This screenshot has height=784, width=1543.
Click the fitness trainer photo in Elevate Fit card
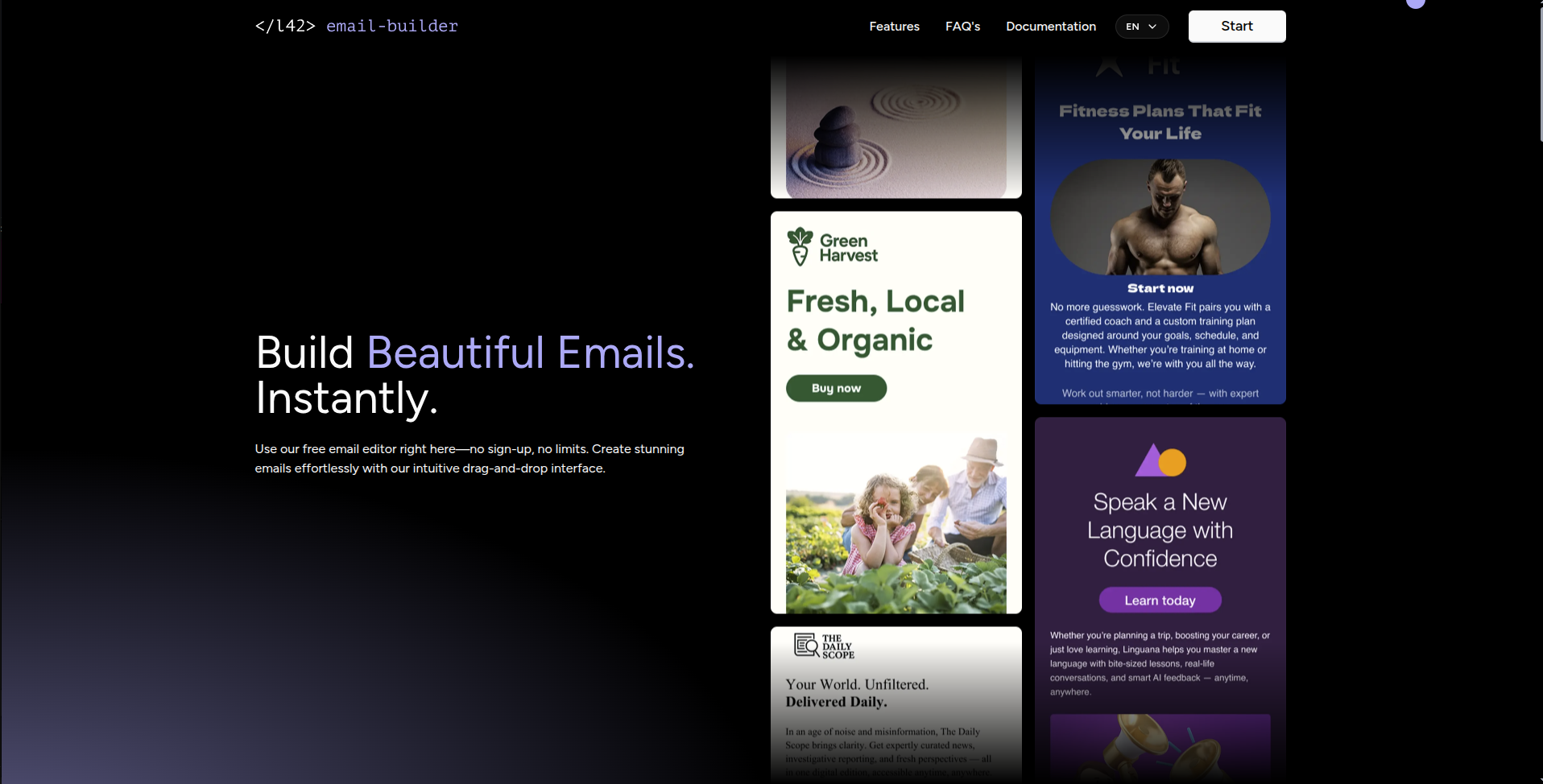coord(1160,216)
